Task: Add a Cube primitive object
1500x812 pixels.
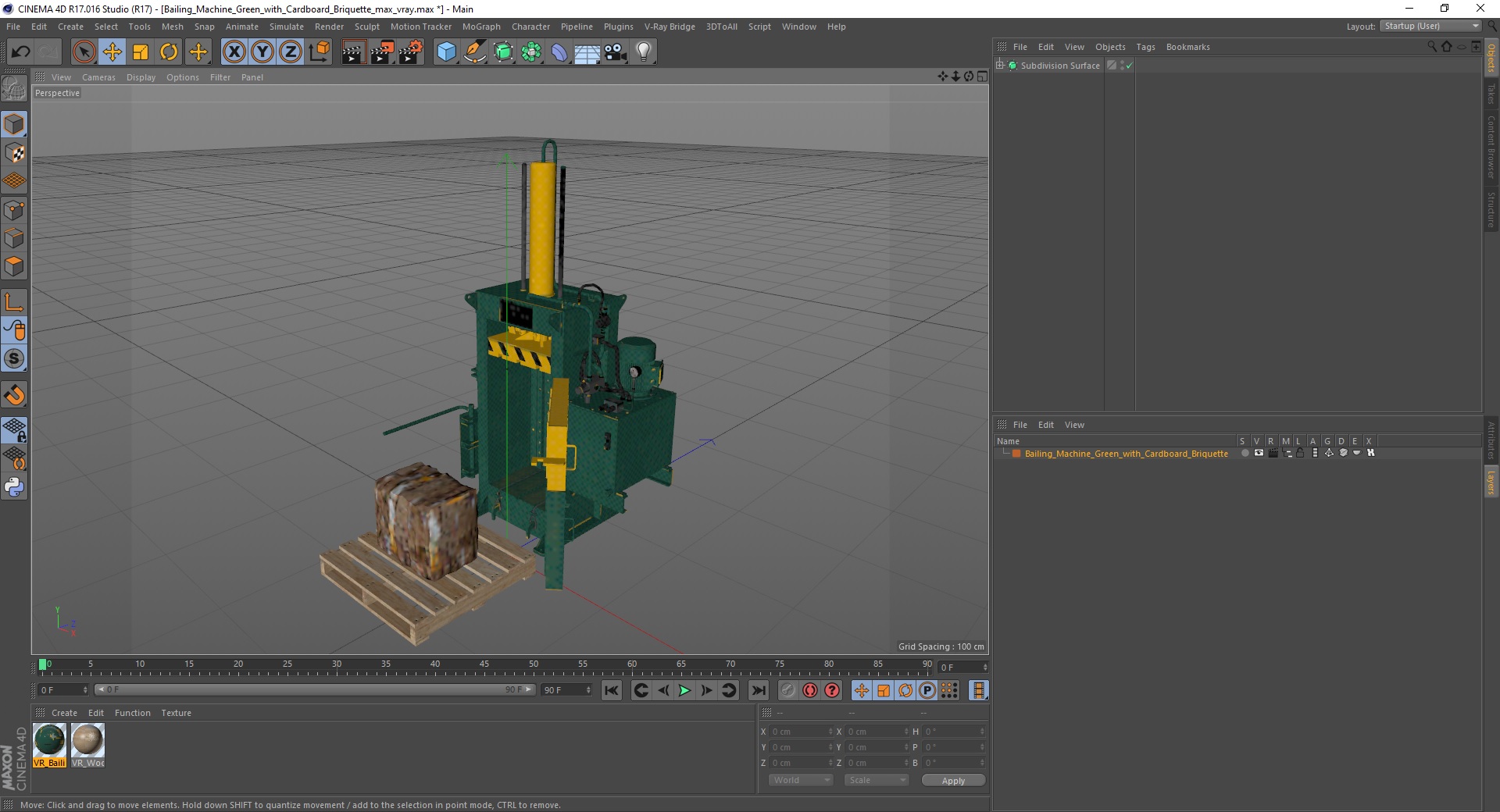Action: tap(446, 52)
